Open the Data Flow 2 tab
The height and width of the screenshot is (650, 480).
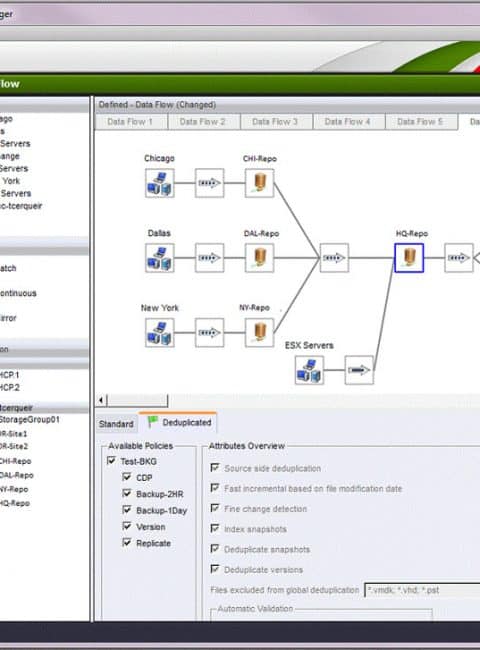(203, 122)
